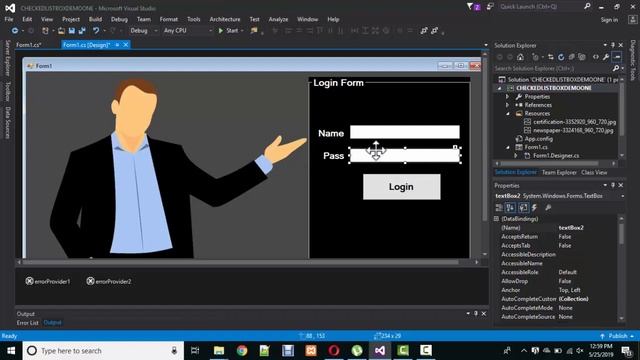The image size is (640, 360).
Task: Open the Format menu
Action: click(169, 19)
